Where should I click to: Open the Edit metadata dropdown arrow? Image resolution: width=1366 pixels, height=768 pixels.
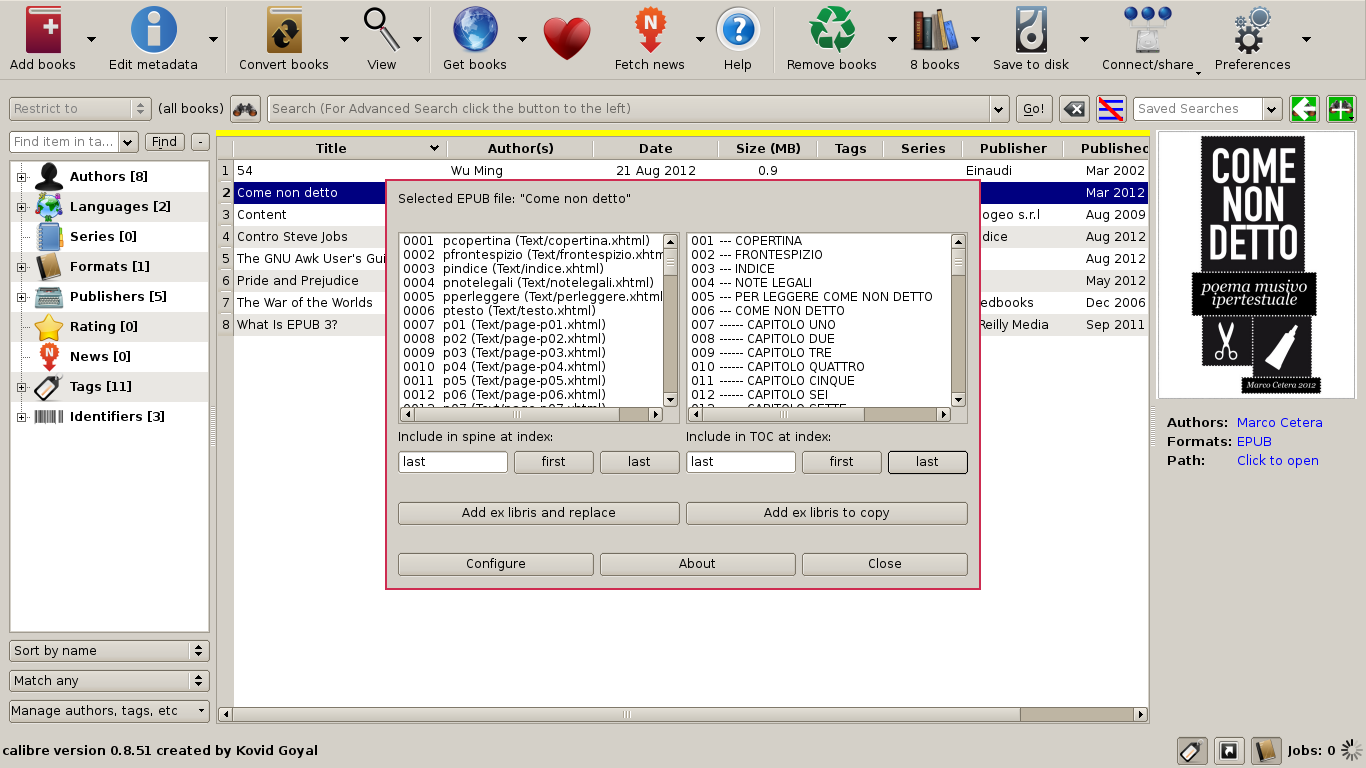[213, 39]
